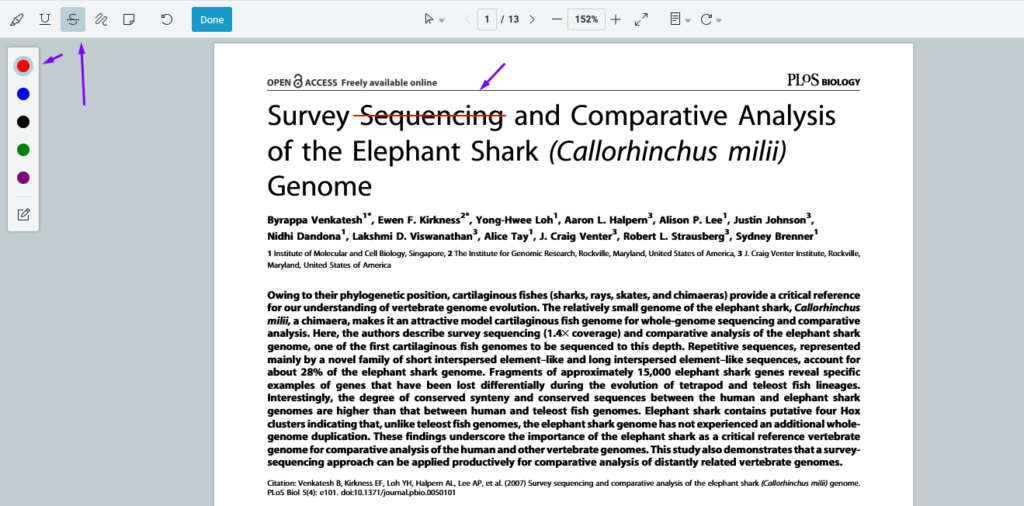The width and height of the screenshot is (1024, 506).
Task: Open the rotate view dropdown
Action: 711,19
